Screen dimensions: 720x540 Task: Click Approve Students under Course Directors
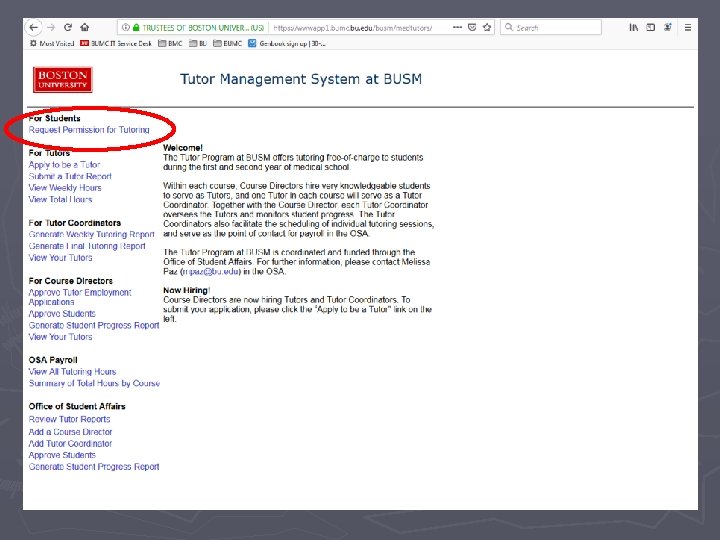tap(62, 314)
